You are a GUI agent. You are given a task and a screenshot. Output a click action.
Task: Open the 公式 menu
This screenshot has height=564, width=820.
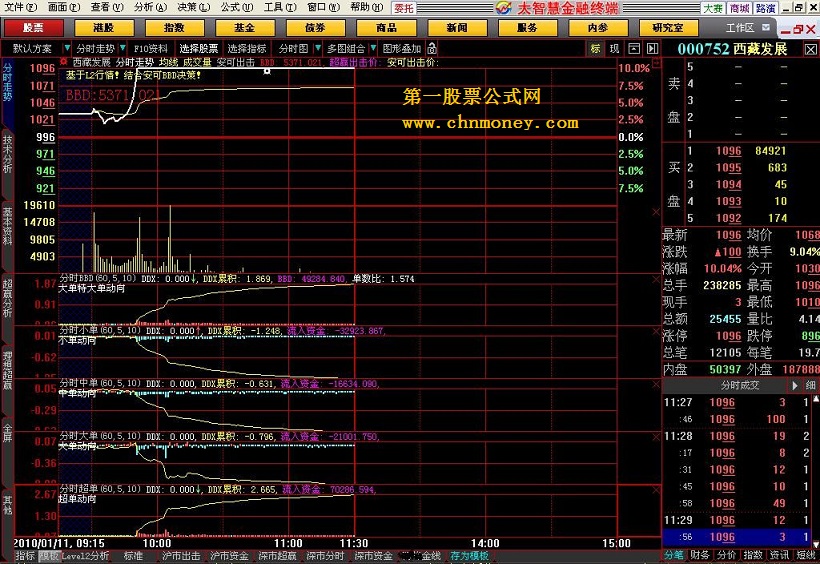[x=236, y=7]
